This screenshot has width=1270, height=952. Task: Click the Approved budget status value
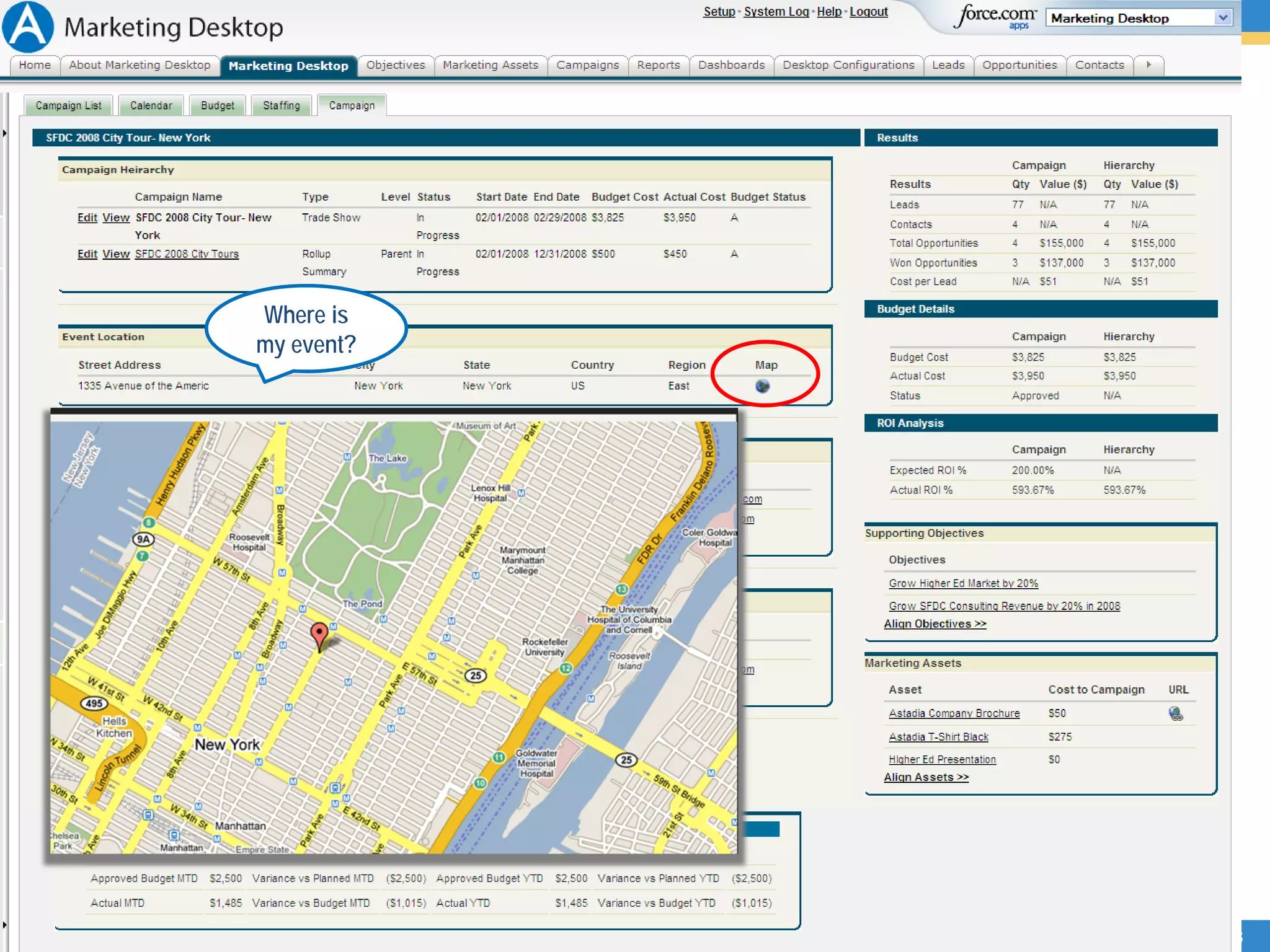point(1035,396)
